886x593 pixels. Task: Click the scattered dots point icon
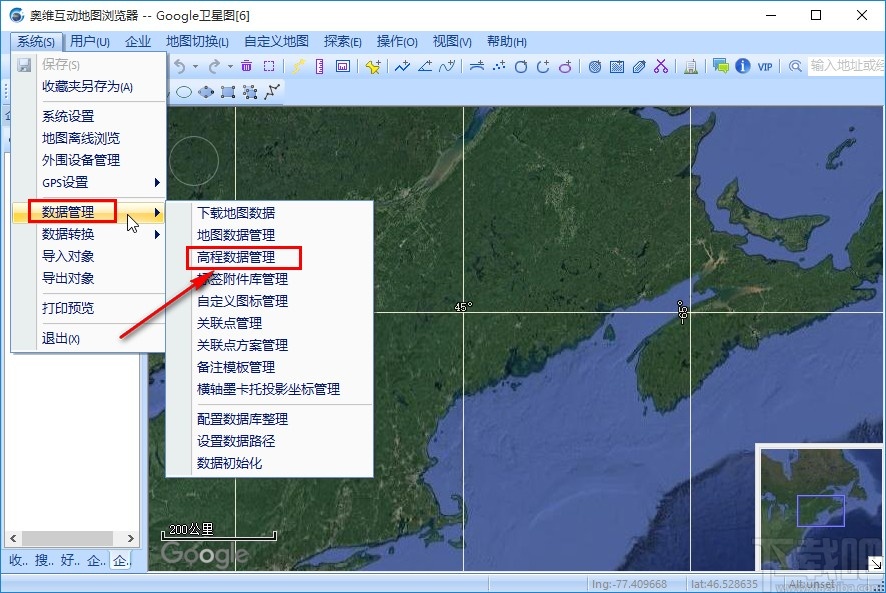click(x=499, y=66)
